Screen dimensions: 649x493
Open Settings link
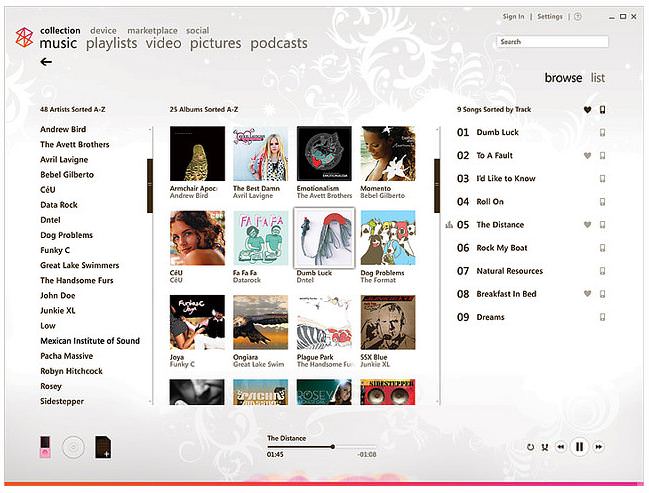pos(550,17)
